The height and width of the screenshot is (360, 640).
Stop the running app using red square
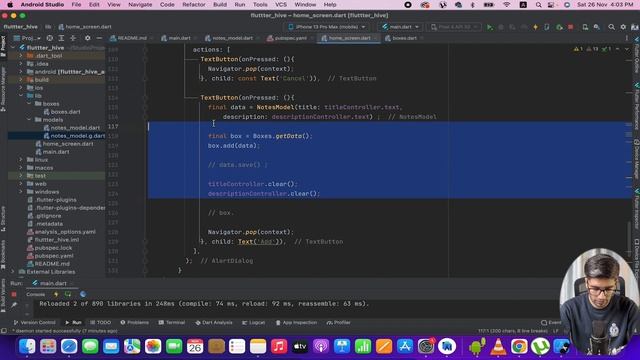click(x=571, y=27)
